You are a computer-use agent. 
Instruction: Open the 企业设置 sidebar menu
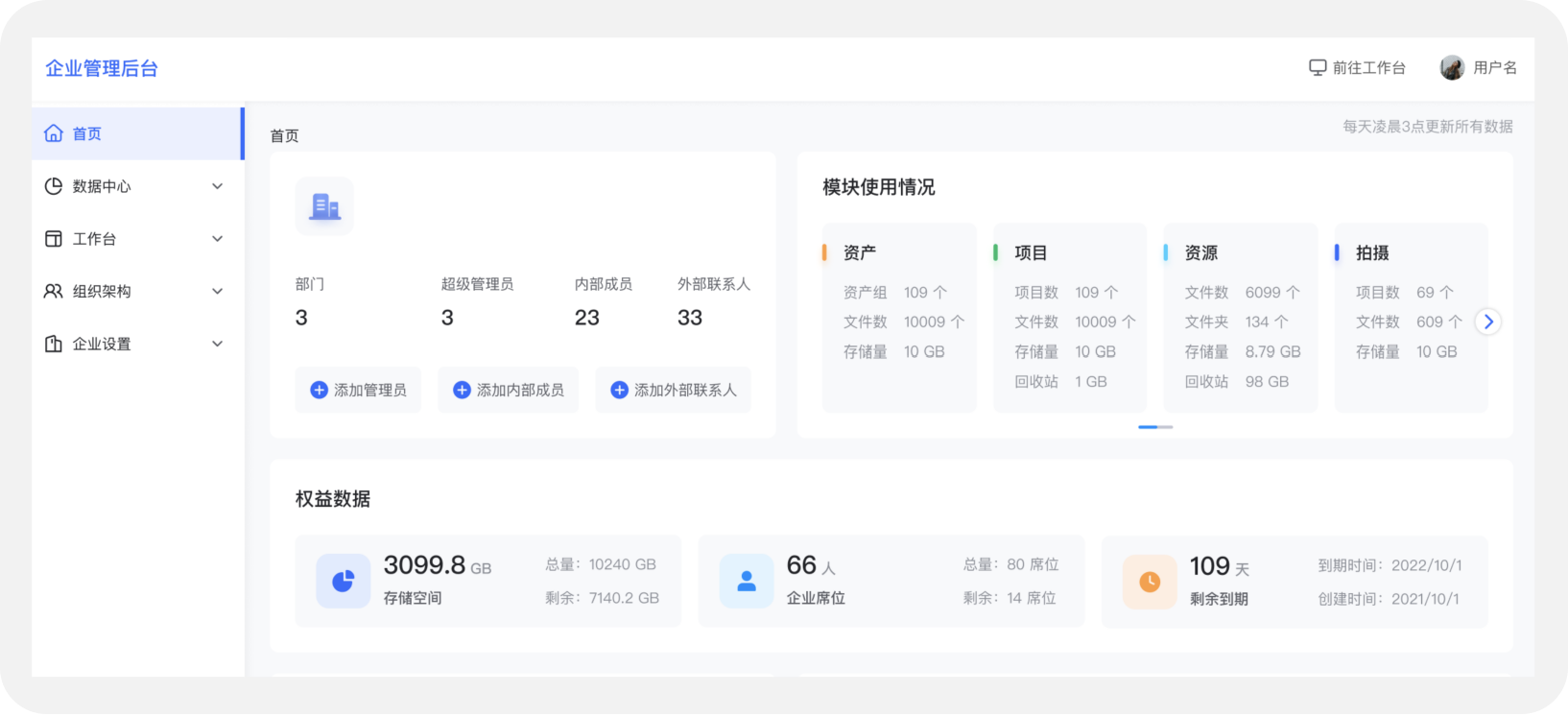pyautogui.click(x=137, y=344)
